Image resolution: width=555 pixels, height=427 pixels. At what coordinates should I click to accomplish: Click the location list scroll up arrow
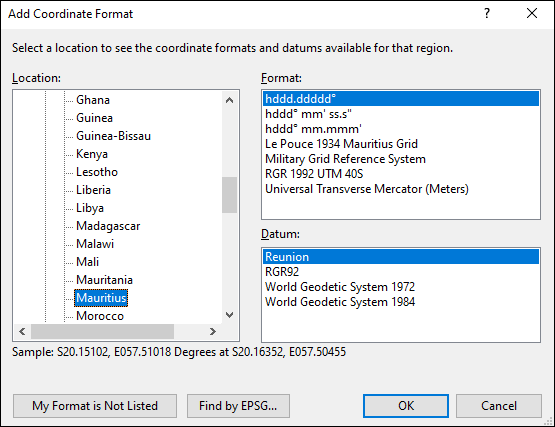229,100
